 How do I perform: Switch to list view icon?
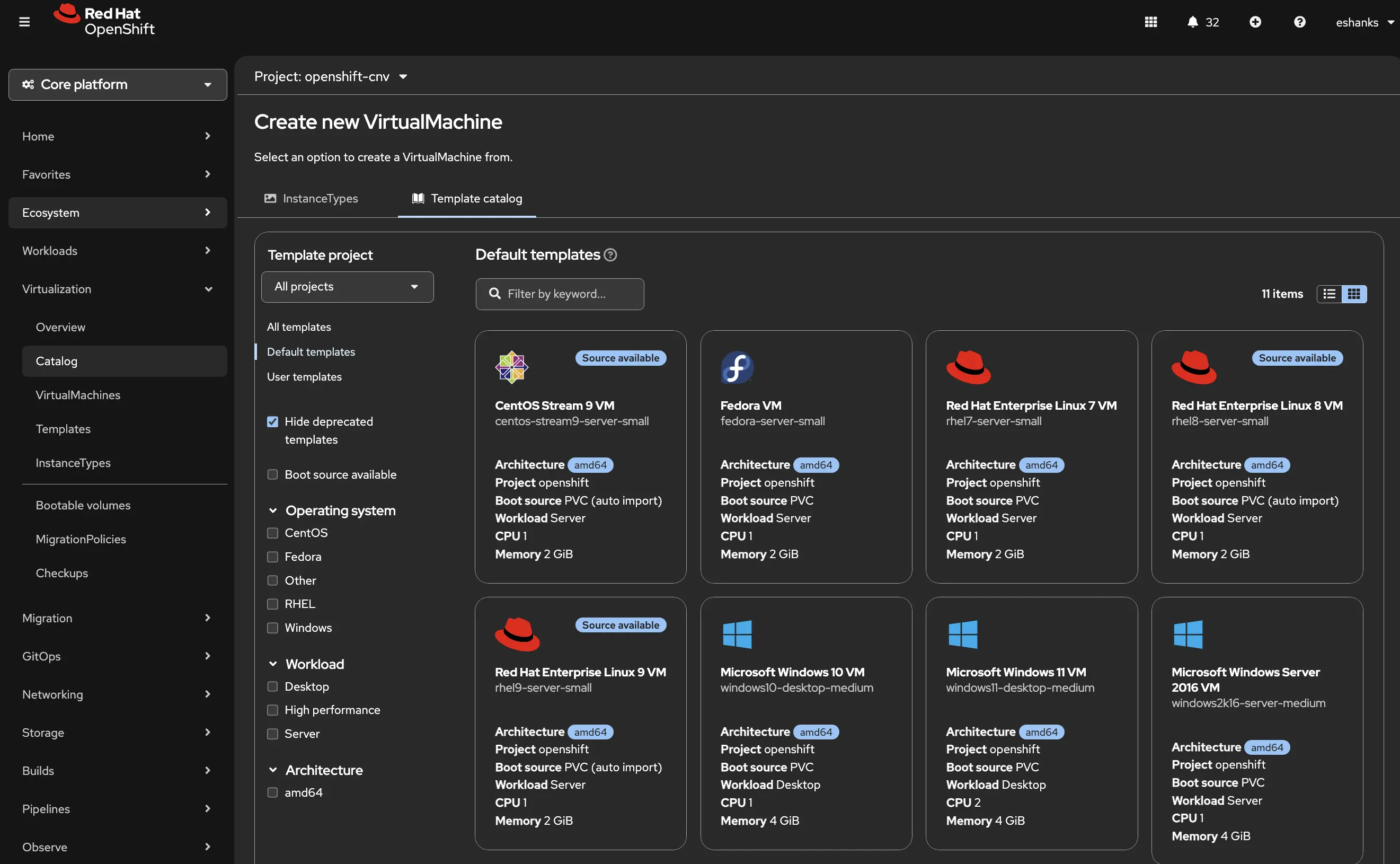[x=1329, y=294]
